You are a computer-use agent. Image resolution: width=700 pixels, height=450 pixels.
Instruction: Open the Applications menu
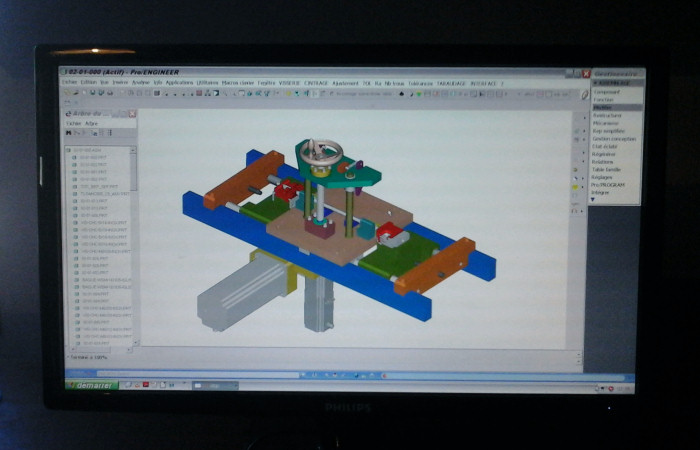(180, 83)
